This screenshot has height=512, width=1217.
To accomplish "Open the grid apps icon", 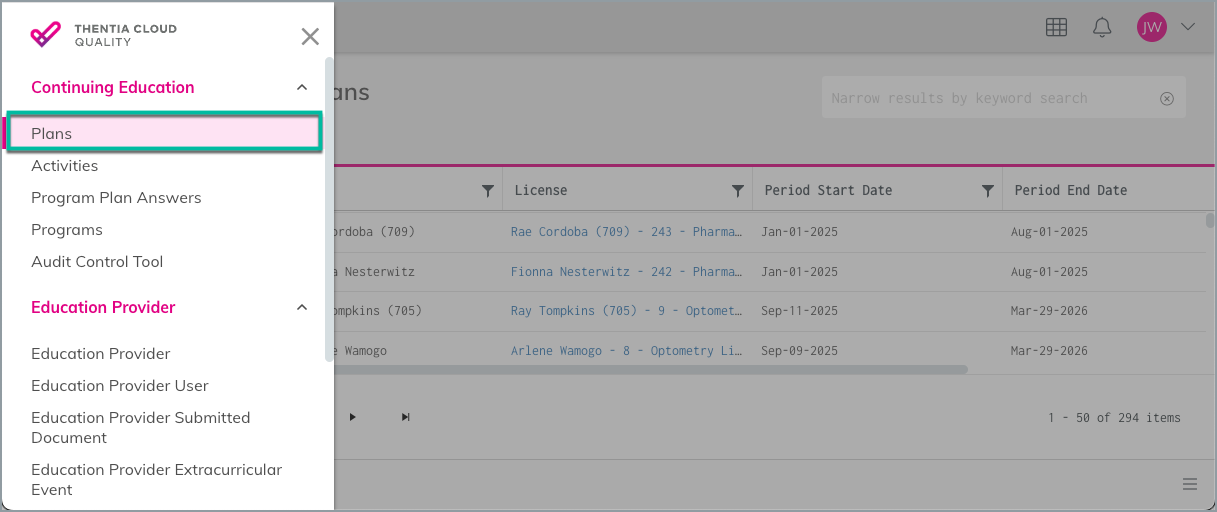I will pyautogui.click(x=1056, y=28).
